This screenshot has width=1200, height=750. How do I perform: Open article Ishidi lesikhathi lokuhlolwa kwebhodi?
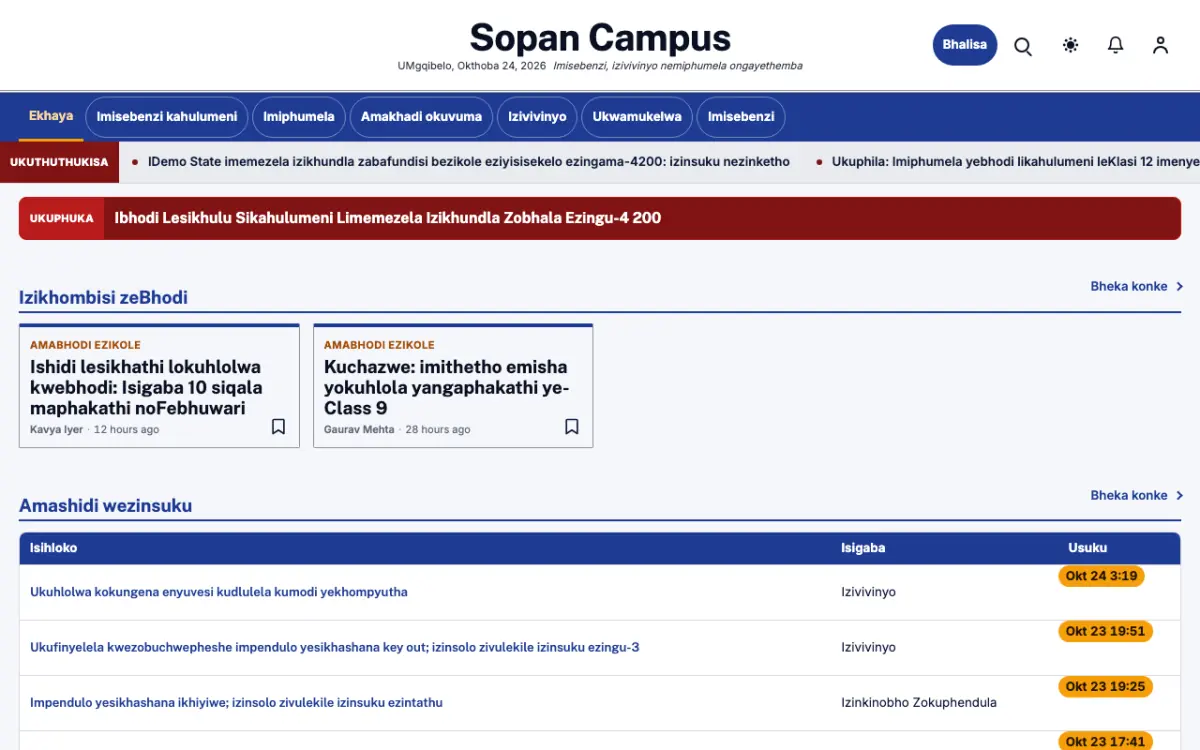(x=146, y=387)
